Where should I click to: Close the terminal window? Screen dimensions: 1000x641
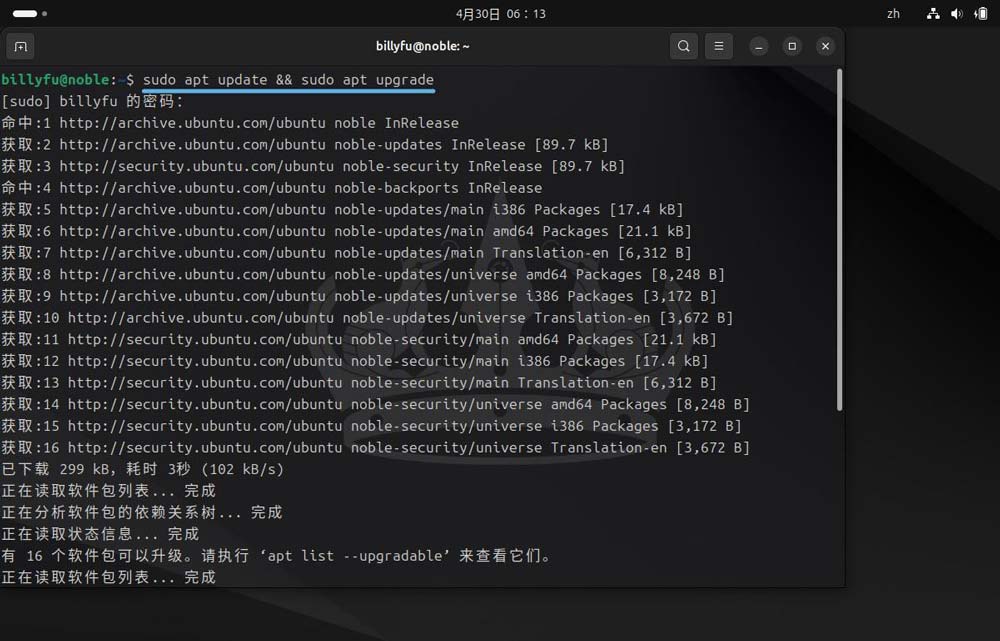pyautogui.click(x=825, y=46)
